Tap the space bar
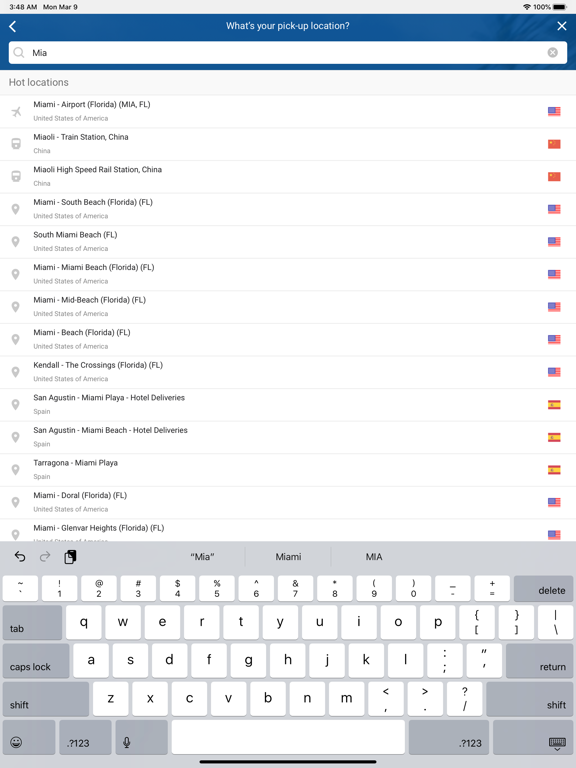Viewport: 576px width, 768px height. coord(288,737)
